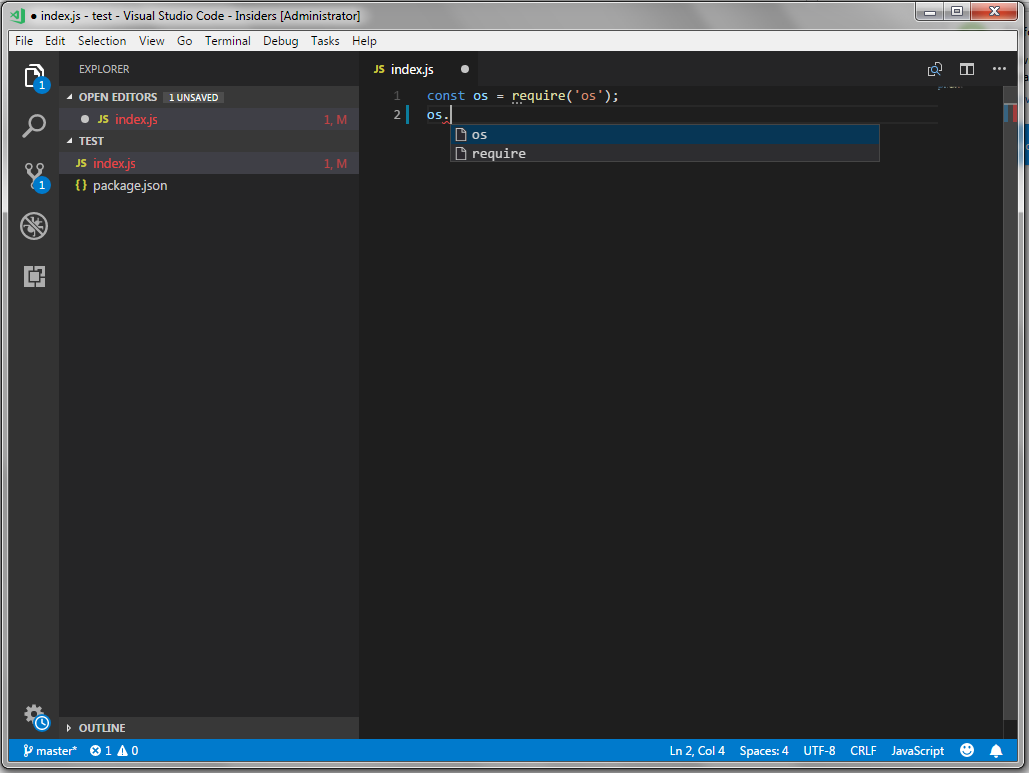Split the editor with split icon
1029x773 pixels.
pos(967,70)
